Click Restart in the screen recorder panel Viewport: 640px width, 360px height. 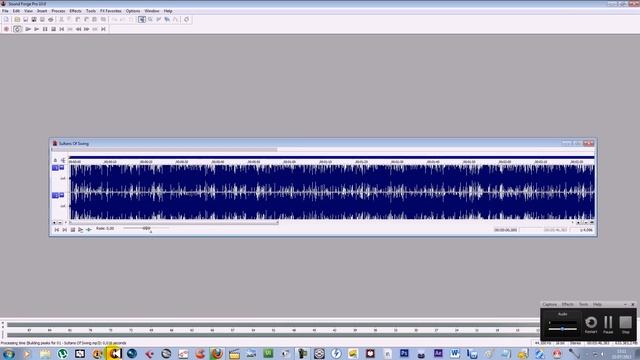(x=591, y=324)
